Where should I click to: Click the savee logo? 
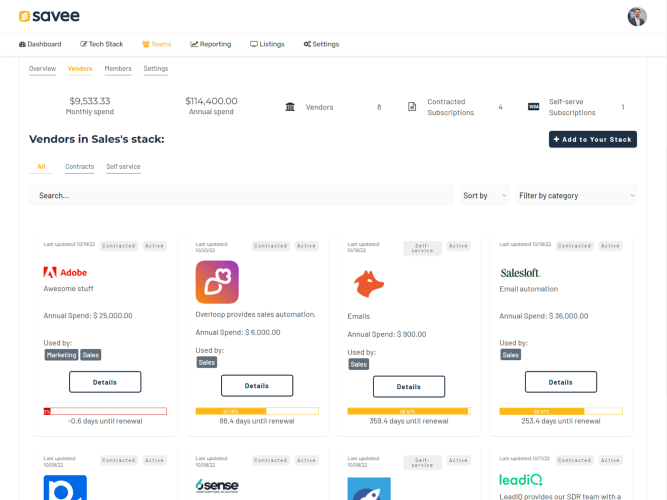click(49, 16)
